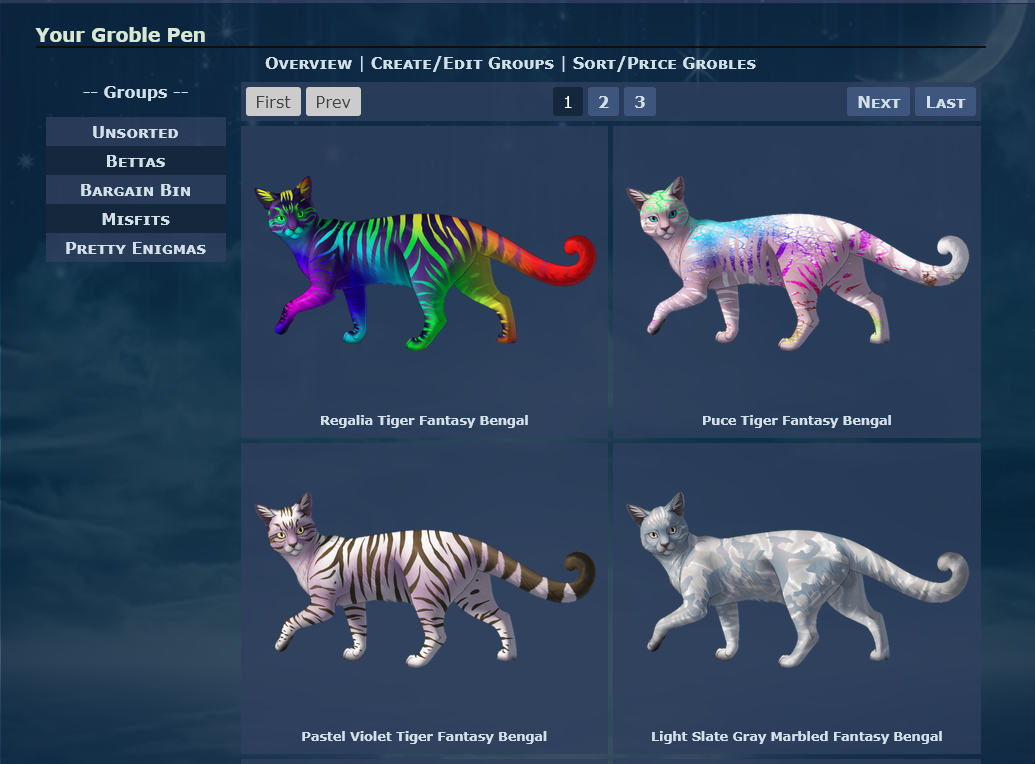Open the Regalia Tiger Fantasy Bengal cat image

click(x=424, y=264)
